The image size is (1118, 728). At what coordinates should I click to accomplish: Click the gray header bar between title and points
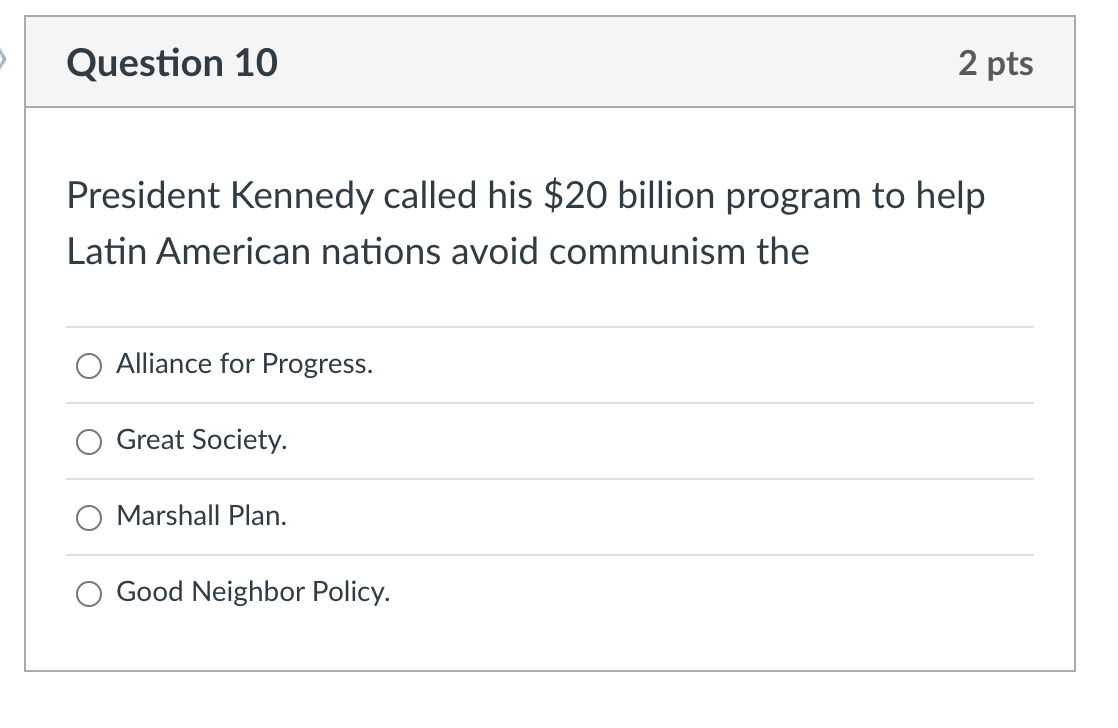pos(617,63)
